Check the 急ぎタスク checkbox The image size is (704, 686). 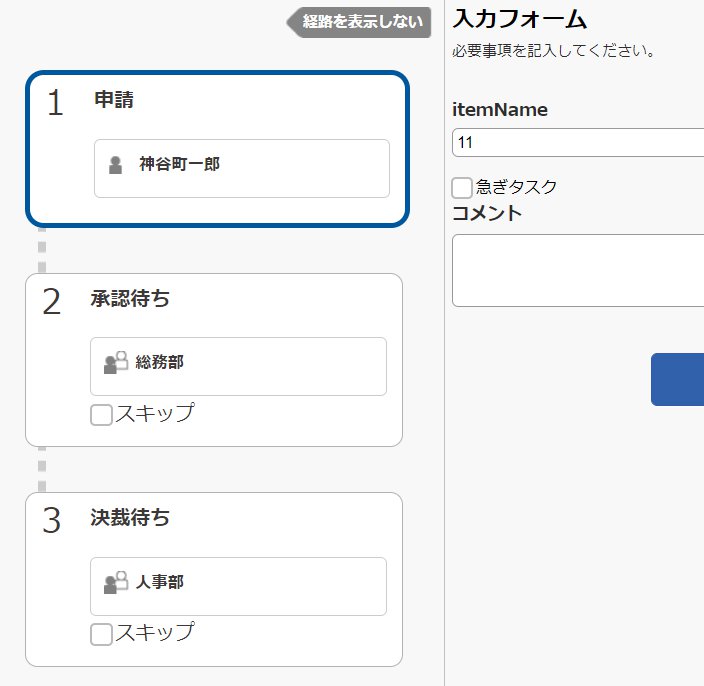(x=462, y=188)
